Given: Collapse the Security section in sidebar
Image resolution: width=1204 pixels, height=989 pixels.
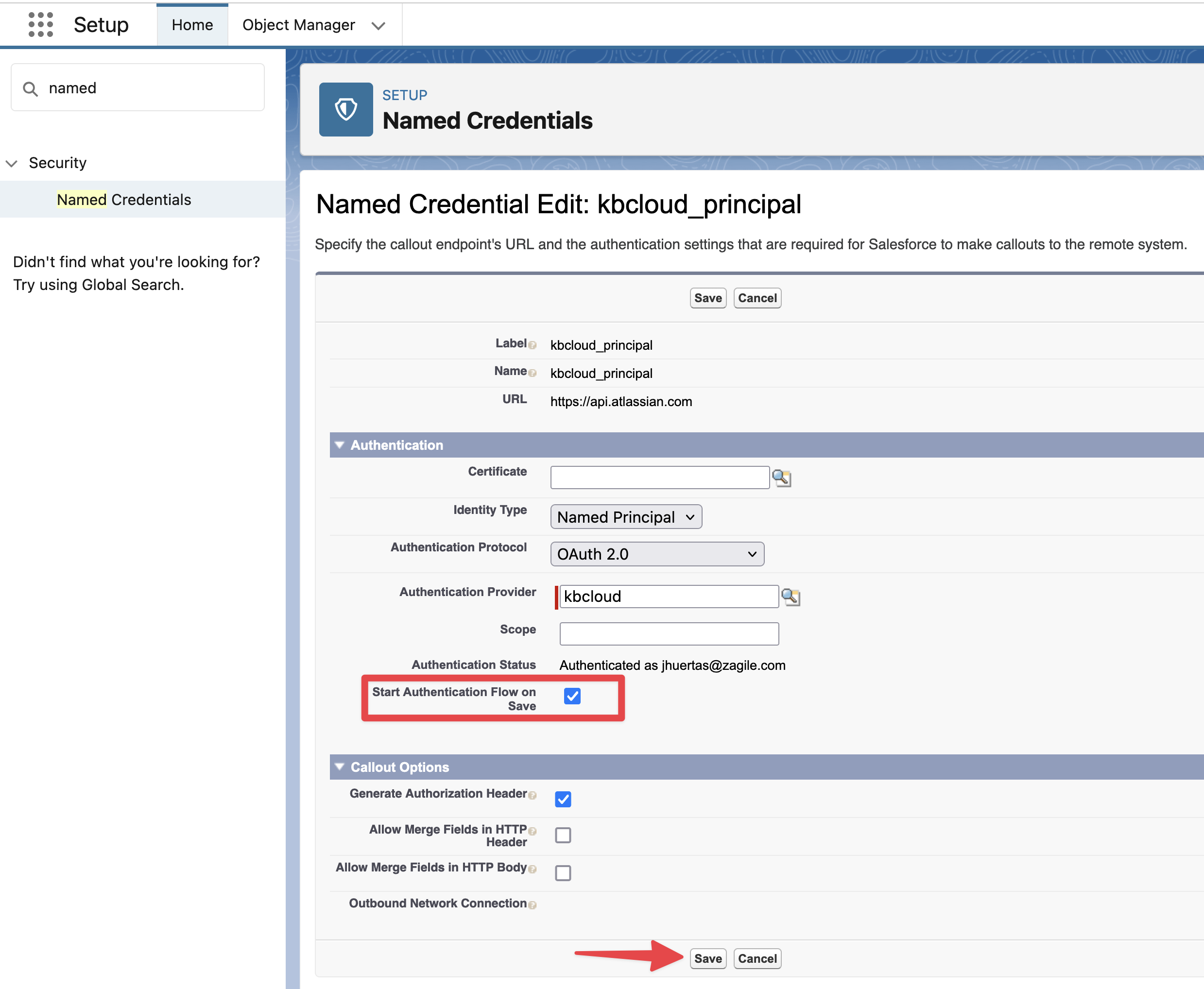Looking at the screenshot, I should (12, 164).
